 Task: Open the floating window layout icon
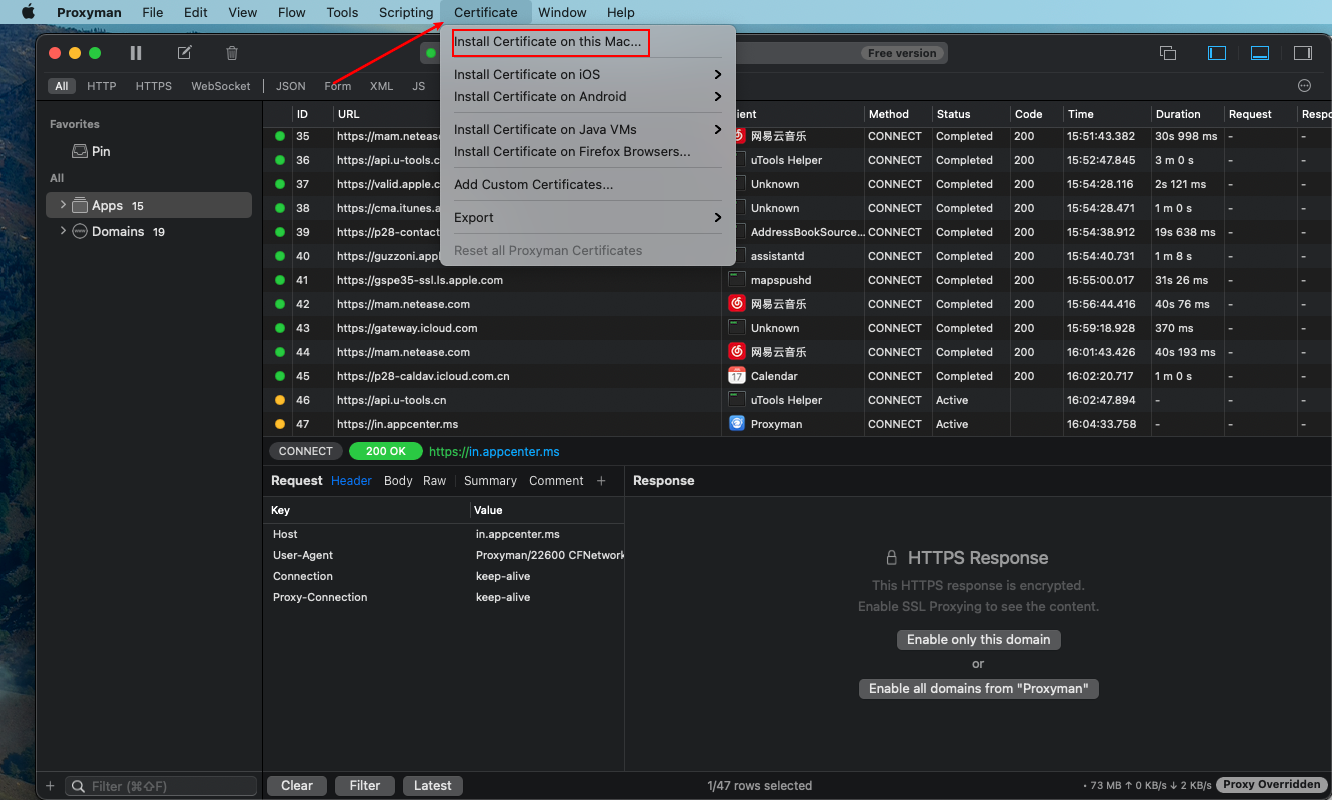pyautogui.click(x=1167, y=53)
